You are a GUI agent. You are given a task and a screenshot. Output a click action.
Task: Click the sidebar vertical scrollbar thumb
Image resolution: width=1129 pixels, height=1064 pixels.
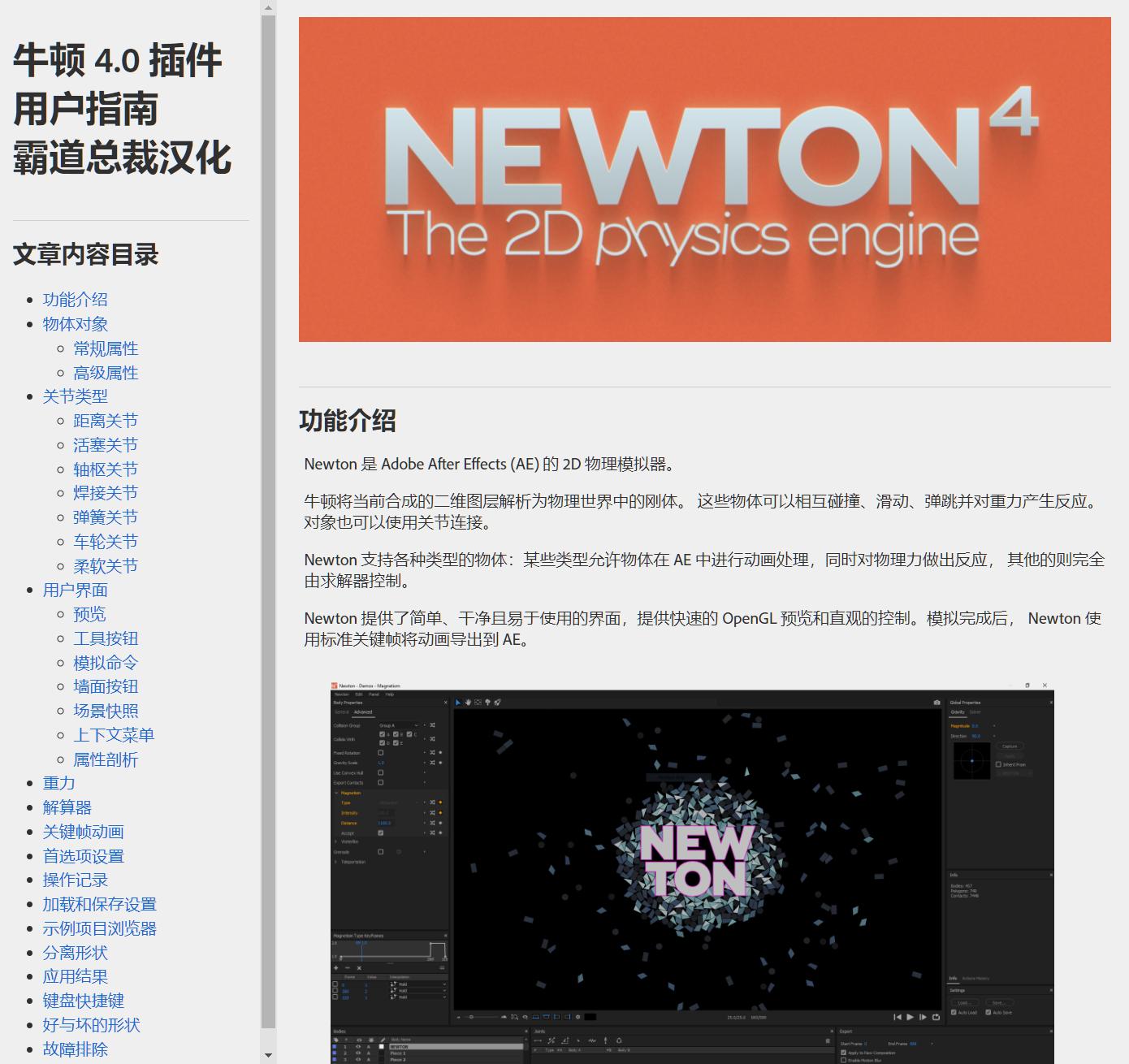pos(268,523)
